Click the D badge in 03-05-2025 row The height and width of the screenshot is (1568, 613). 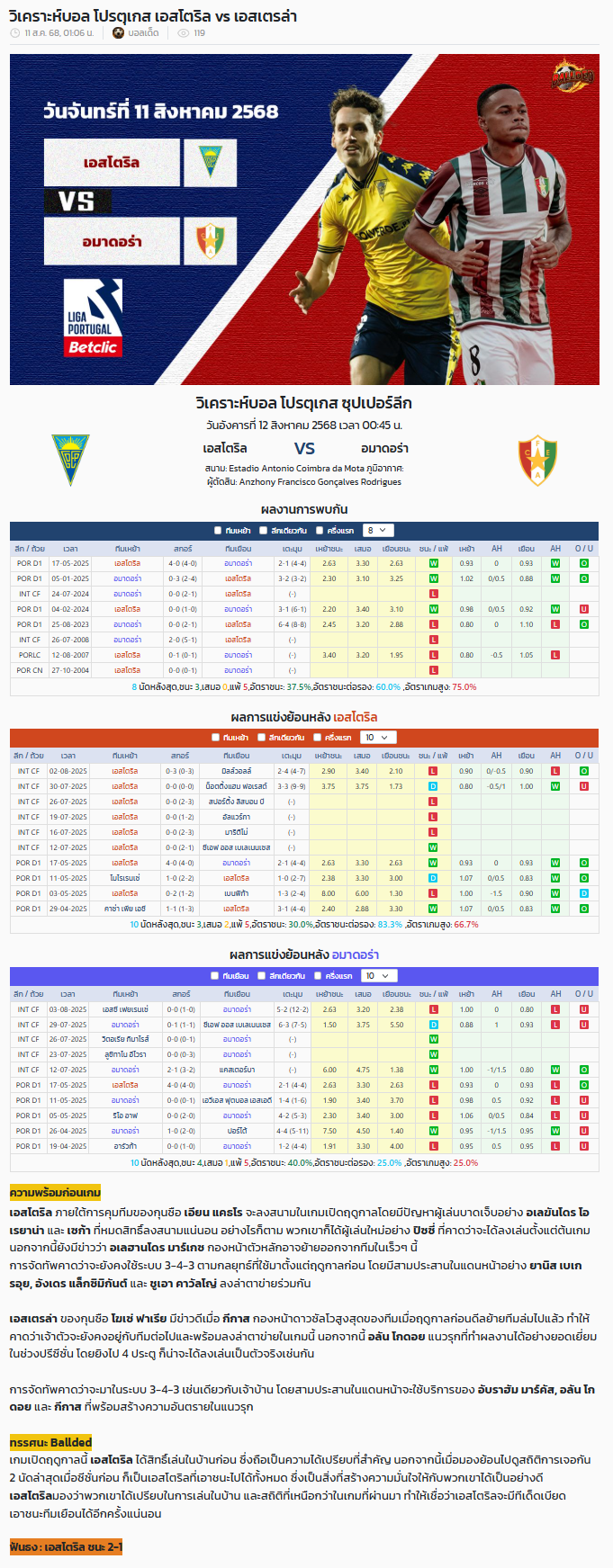[x=584, y=893]
